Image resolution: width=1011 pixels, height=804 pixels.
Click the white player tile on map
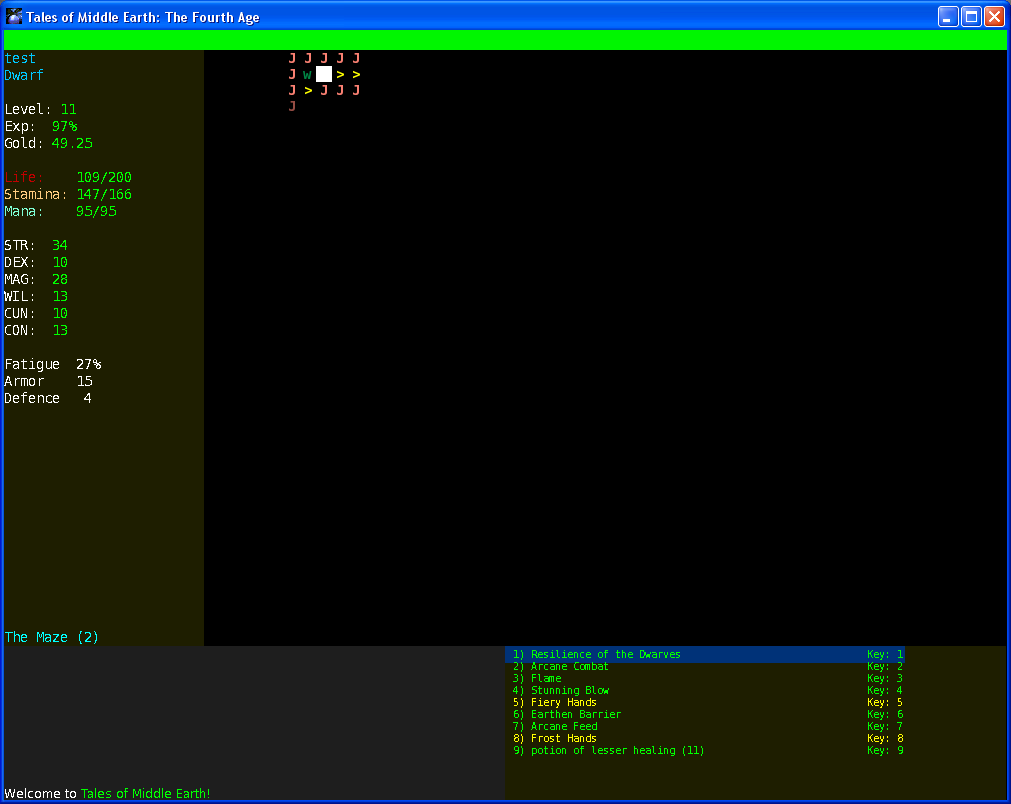(x=324, y=74)
